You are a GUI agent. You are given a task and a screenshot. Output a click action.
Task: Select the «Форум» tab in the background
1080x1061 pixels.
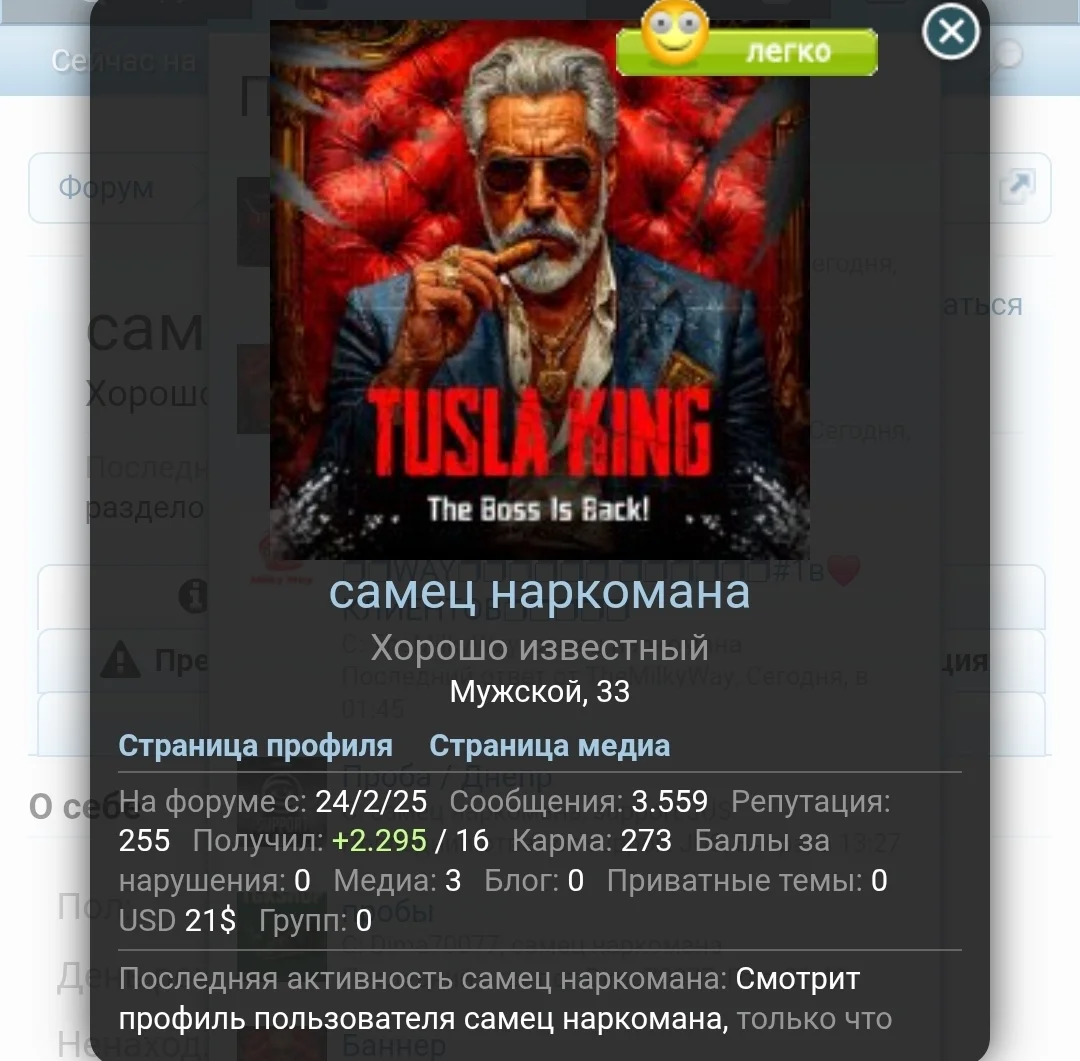[105, 187]
